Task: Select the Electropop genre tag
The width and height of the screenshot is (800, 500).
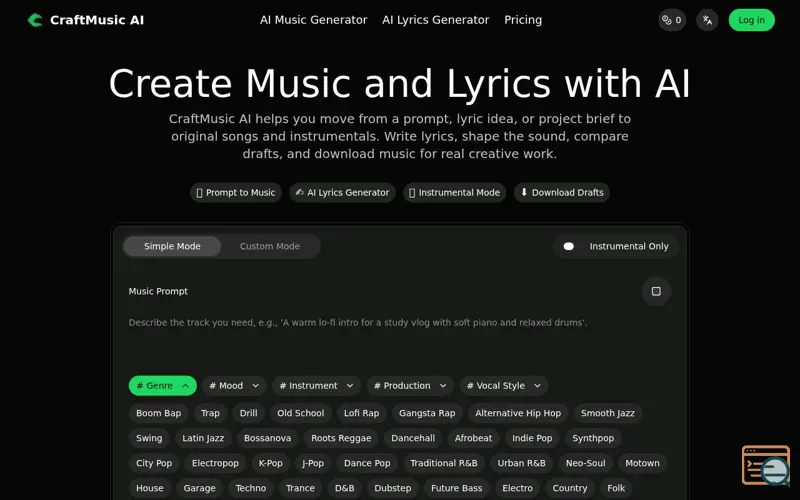Action: point(215,463)
